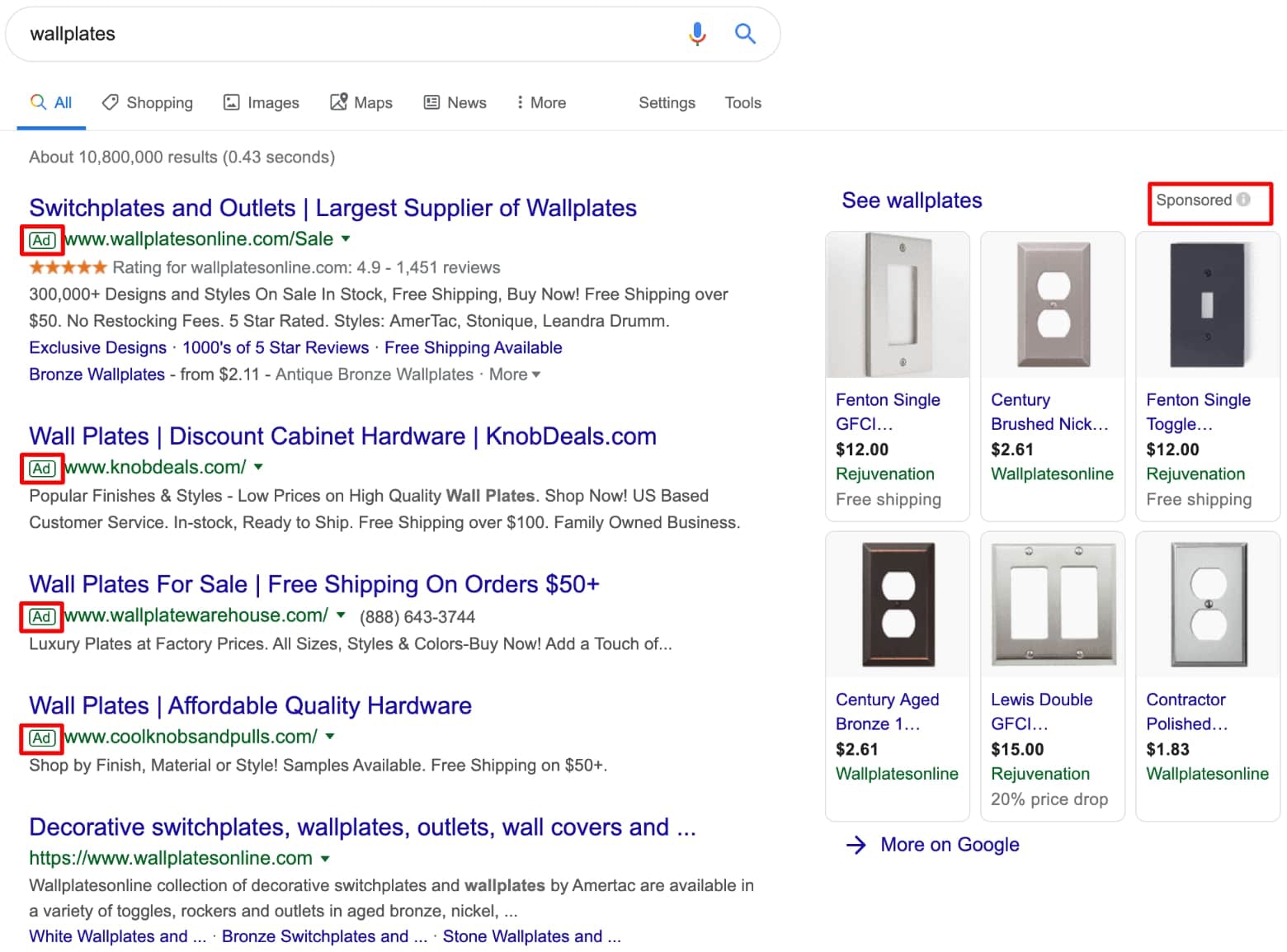Open the Tools menu

[742, 101]
